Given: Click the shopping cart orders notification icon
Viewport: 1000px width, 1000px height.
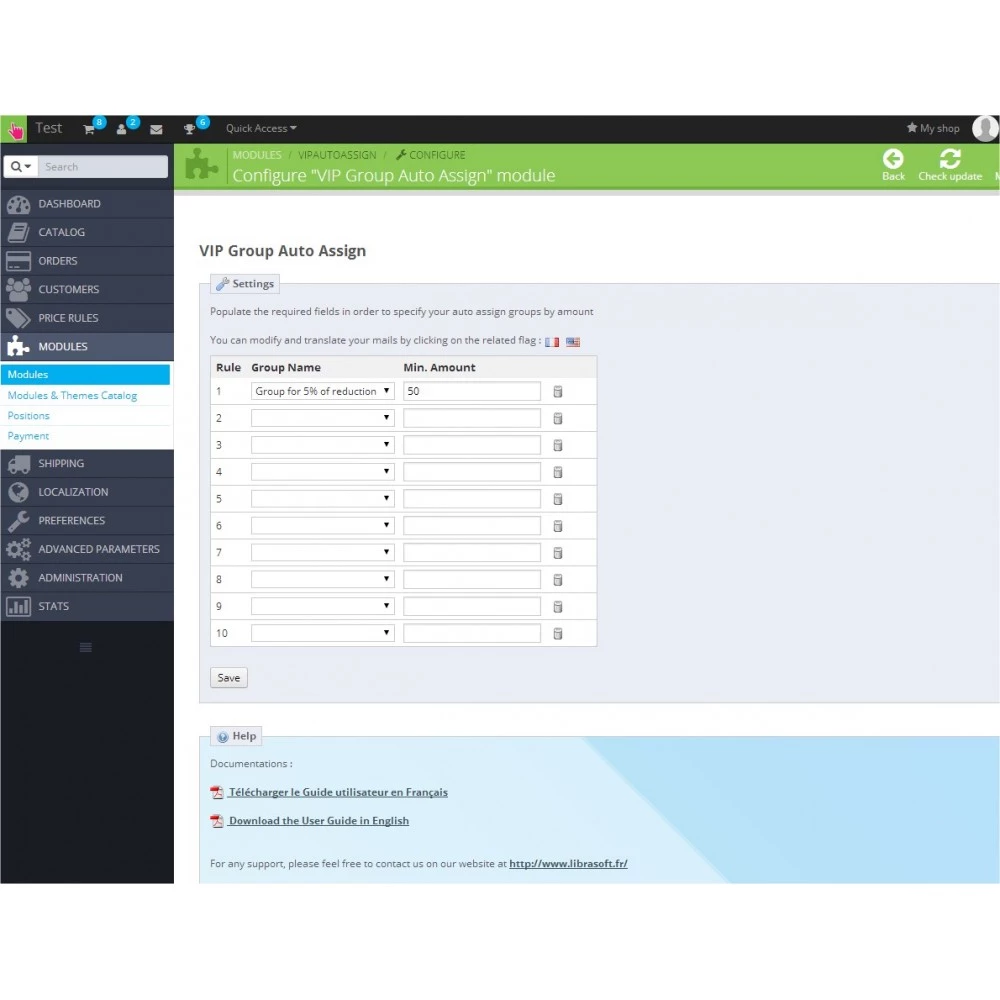Looking at the screenshot, I should pyautogui.click(x=90, y=129).
